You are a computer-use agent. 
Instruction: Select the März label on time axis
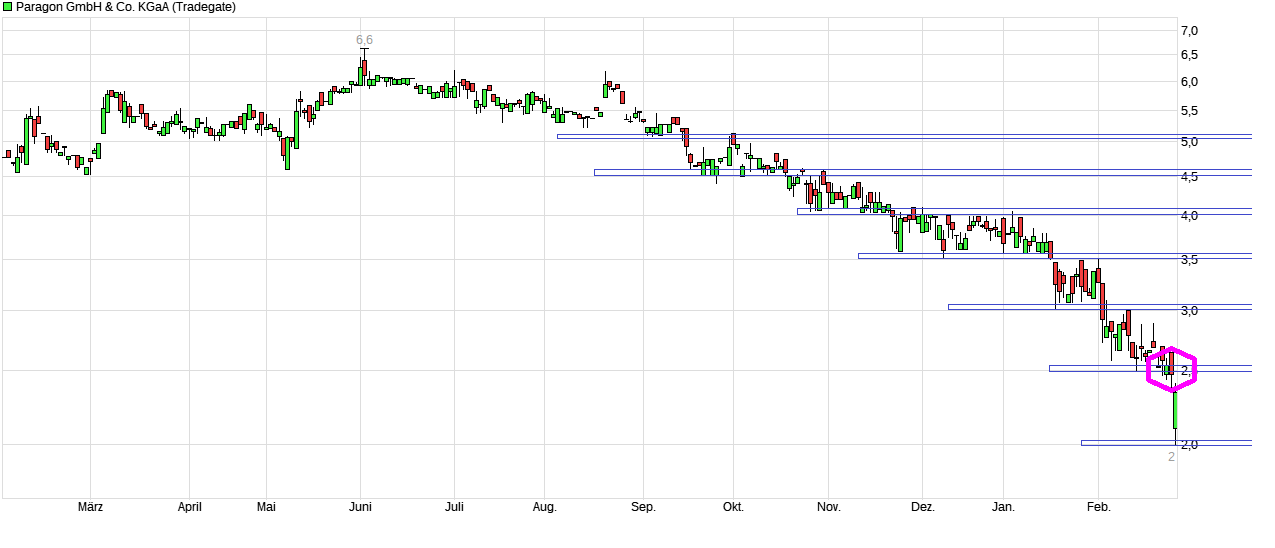[x=91, y=507]
